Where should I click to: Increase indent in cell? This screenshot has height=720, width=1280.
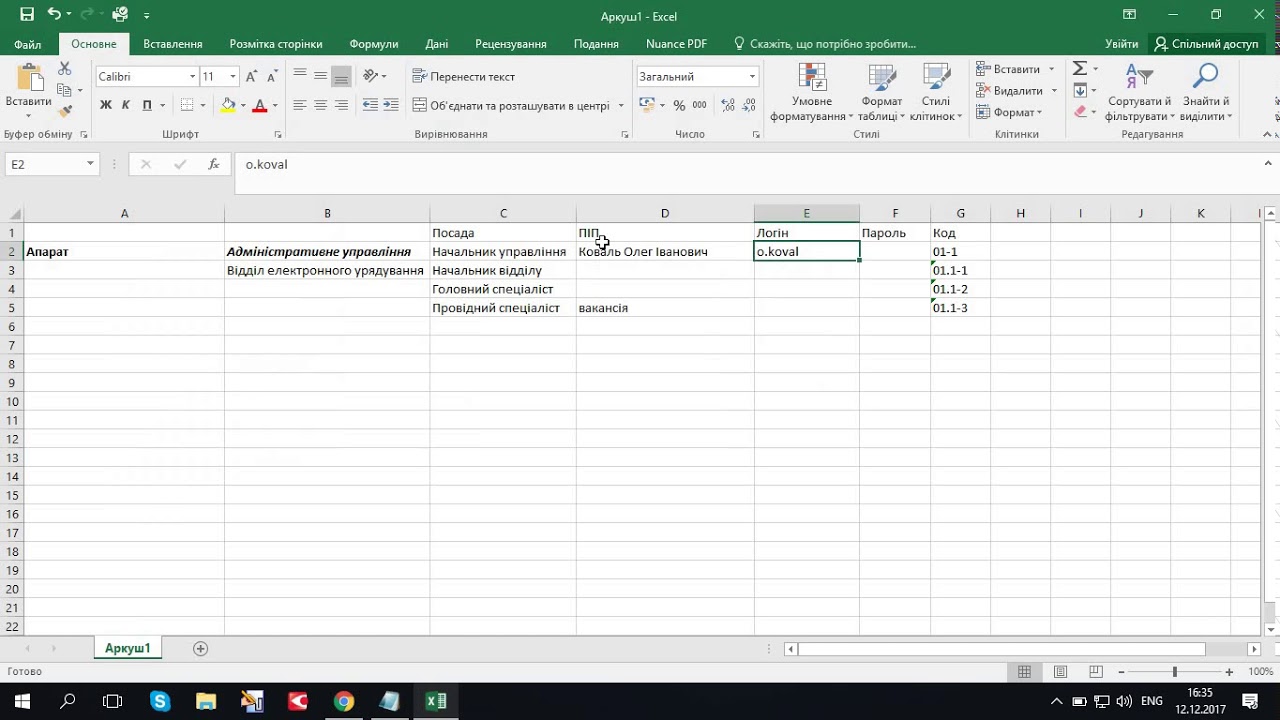pyautogui.click(x=389, y=105)
